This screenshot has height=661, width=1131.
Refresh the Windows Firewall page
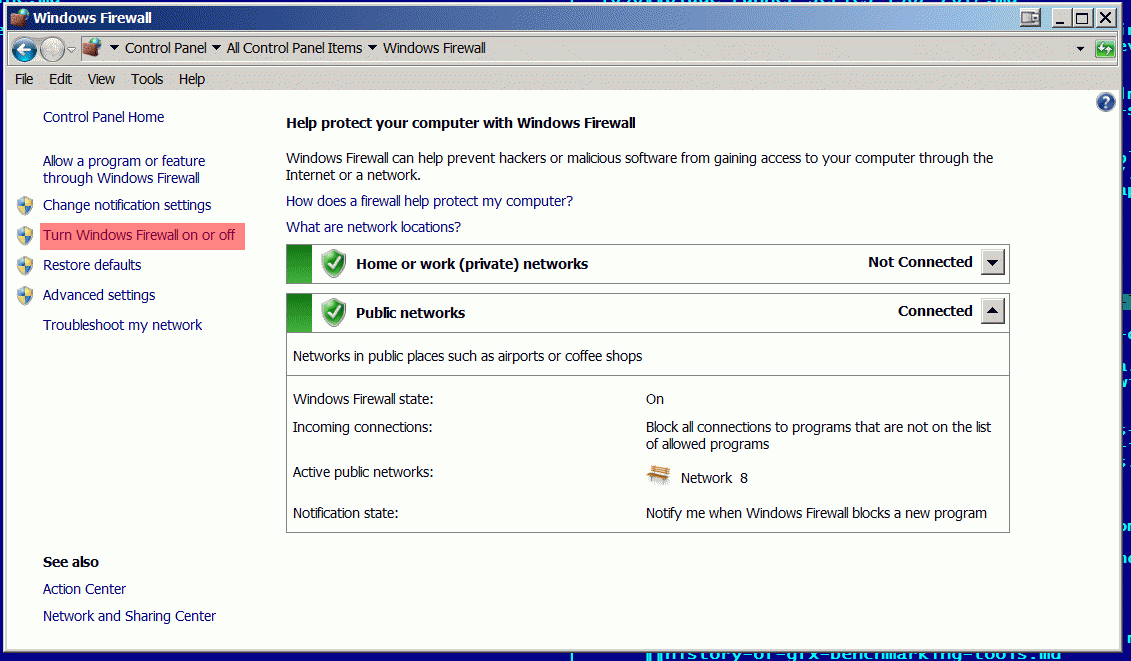coord(1104,48)
